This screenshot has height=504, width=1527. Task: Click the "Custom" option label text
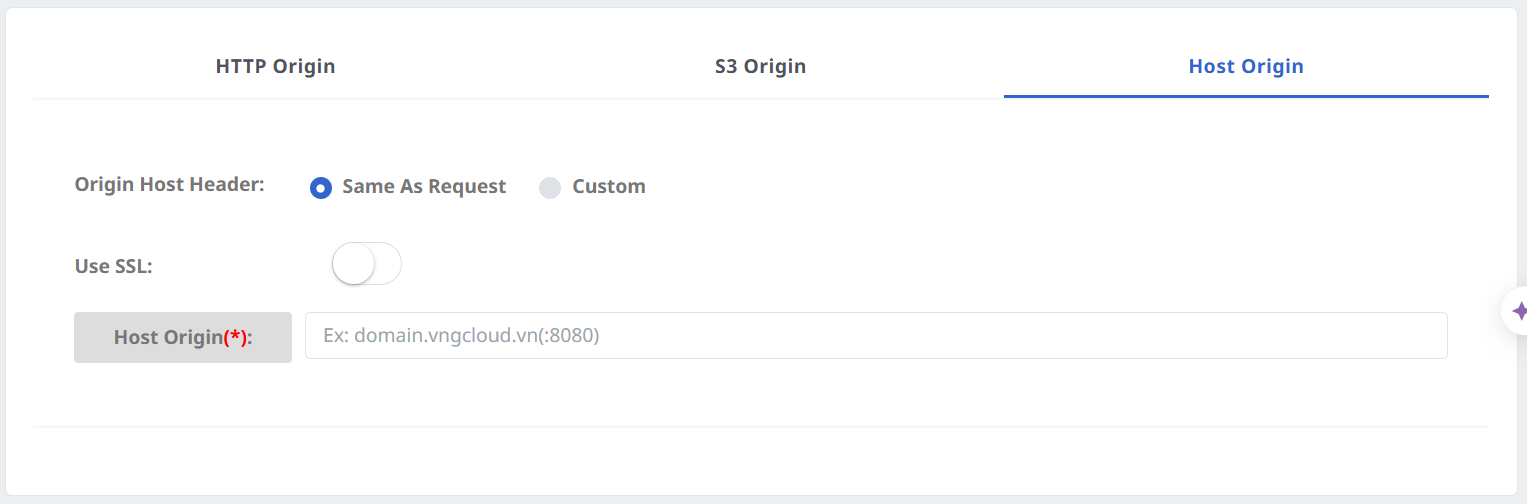coord(608,187)
